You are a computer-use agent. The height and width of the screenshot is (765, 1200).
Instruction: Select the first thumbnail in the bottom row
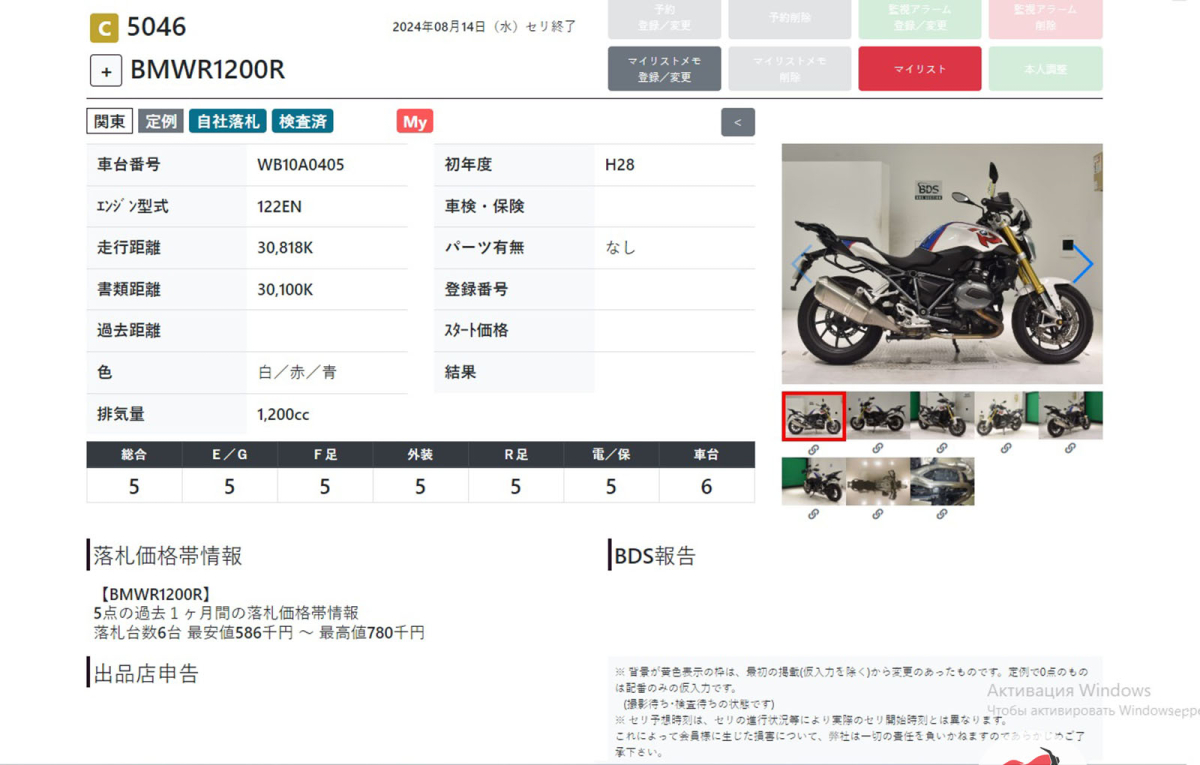pyautogui.click(x=814, y=481)
